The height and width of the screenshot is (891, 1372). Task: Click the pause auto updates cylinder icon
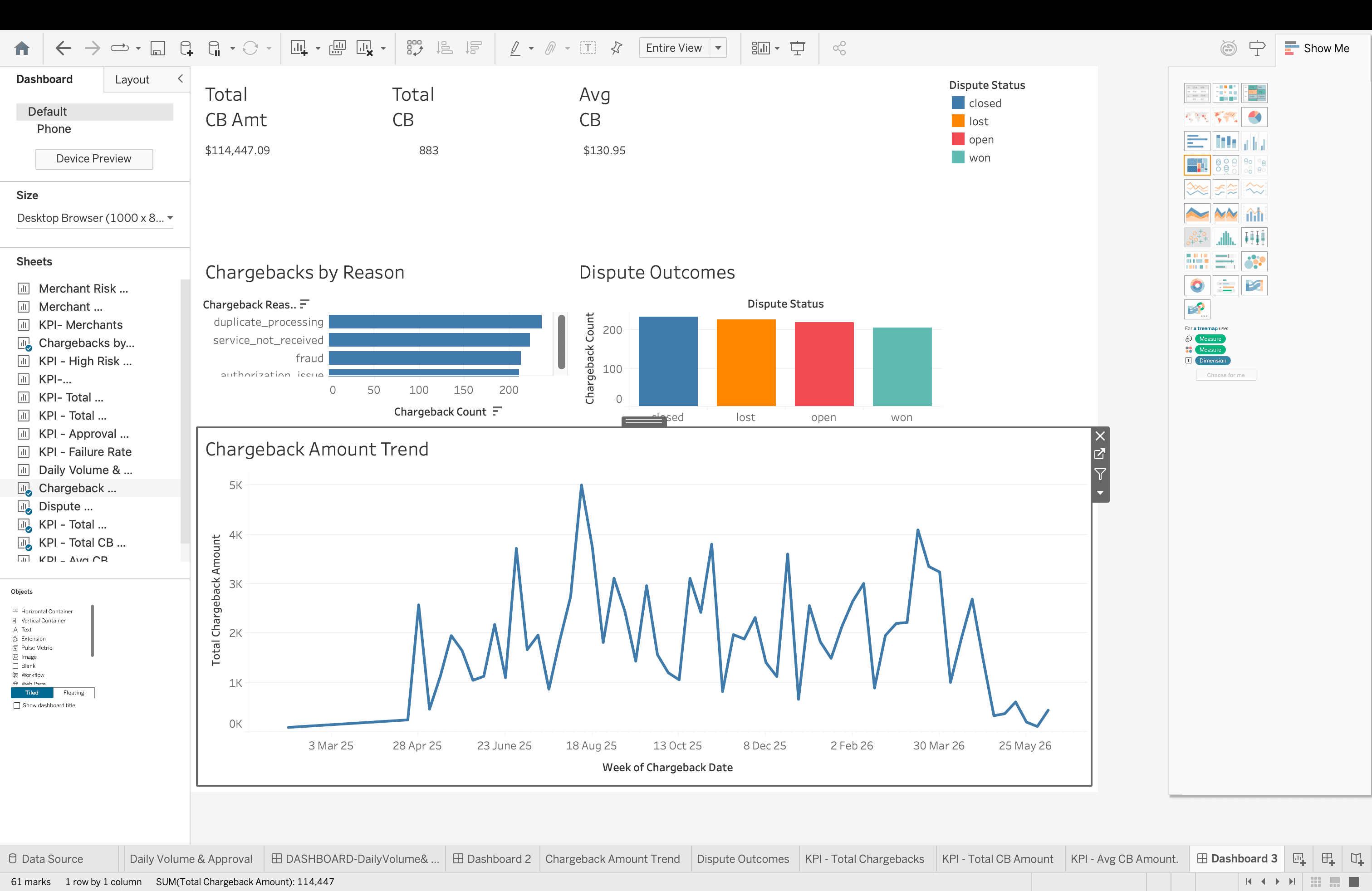tap(214, 48)
